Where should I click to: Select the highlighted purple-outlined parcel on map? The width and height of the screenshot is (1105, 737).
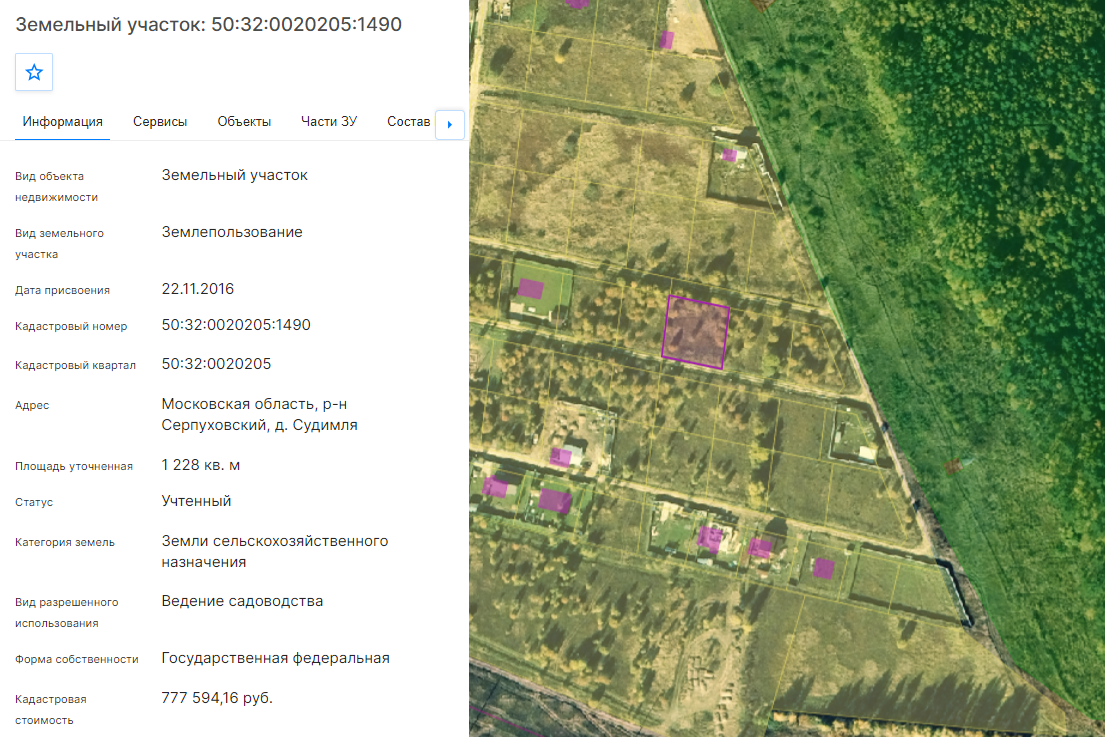(696, 332)
